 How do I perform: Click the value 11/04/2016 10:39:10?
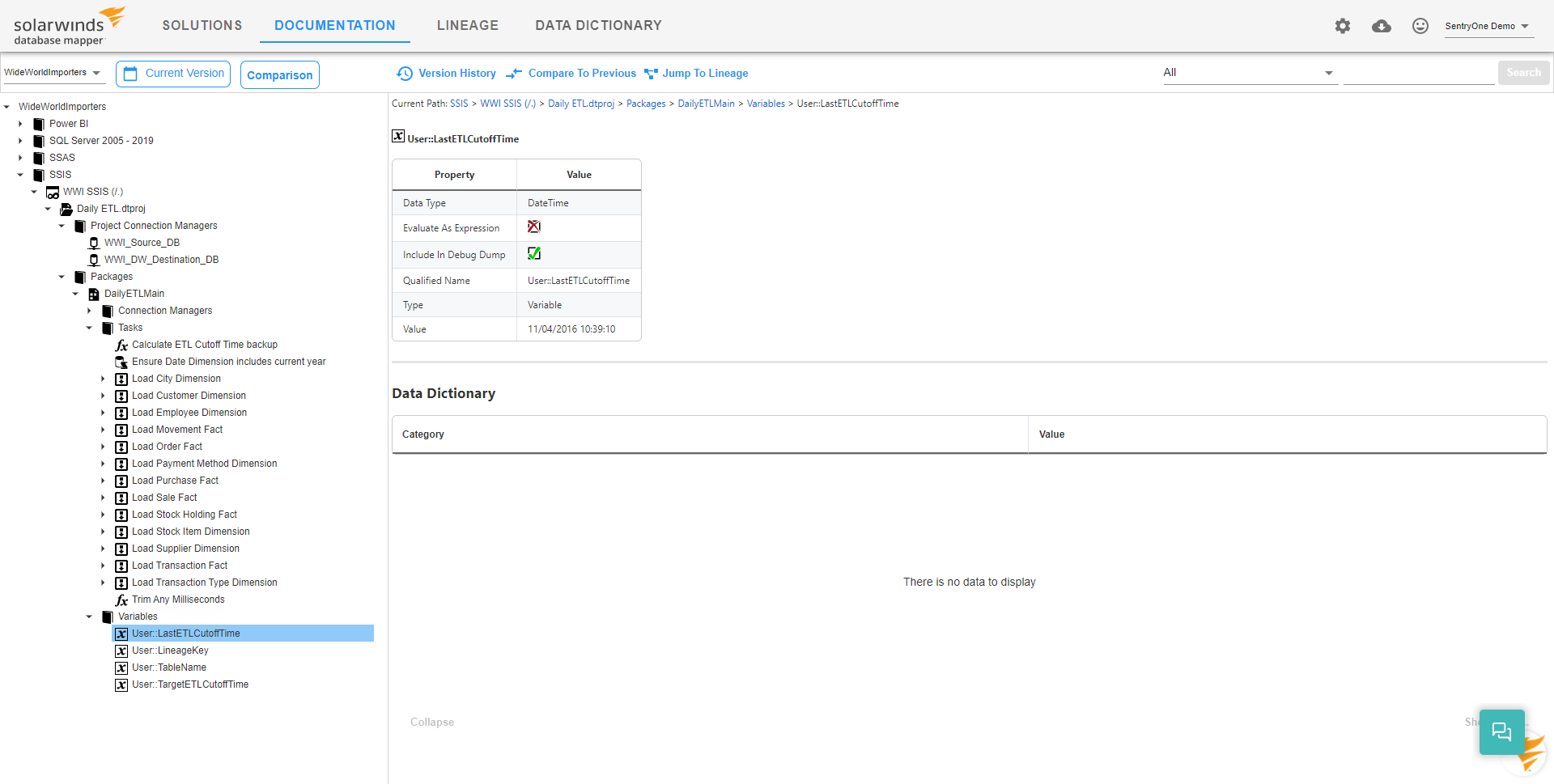[571, 329]
